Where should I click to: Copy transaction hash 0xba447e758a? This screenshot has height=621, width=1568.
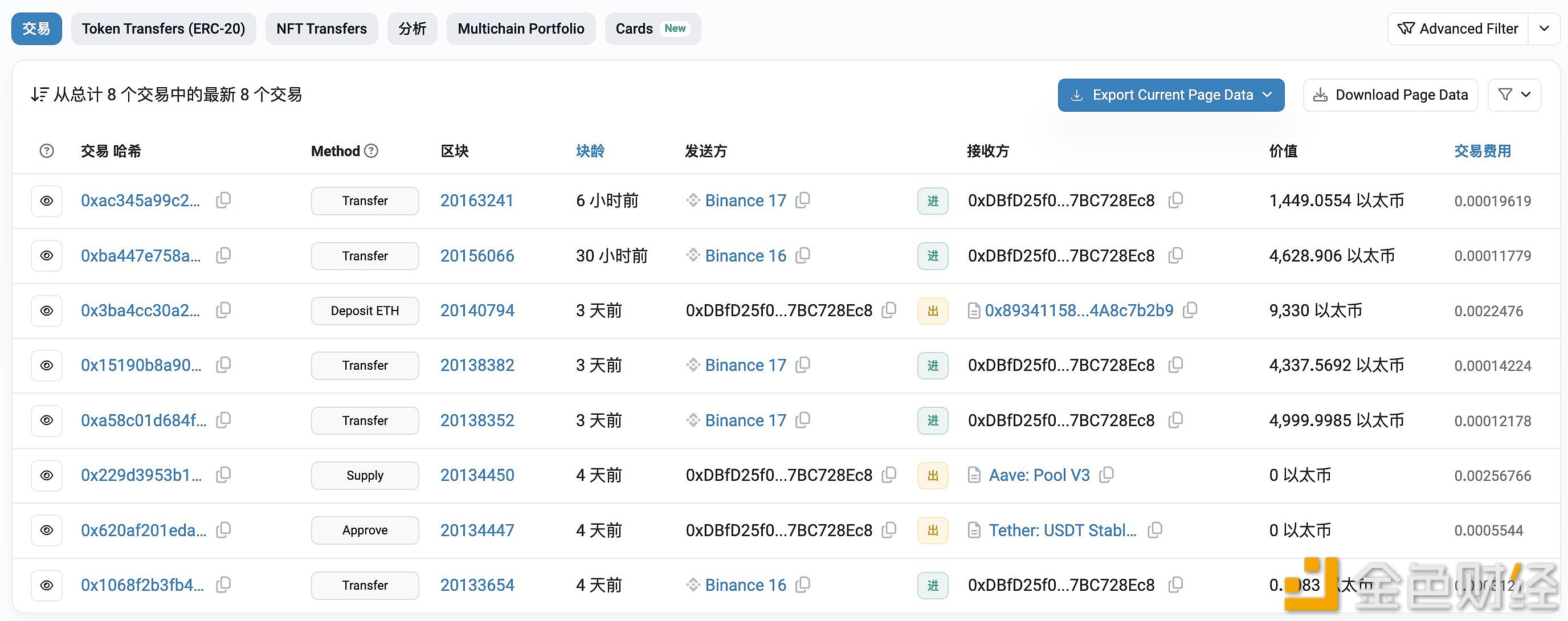click(223, 255)
